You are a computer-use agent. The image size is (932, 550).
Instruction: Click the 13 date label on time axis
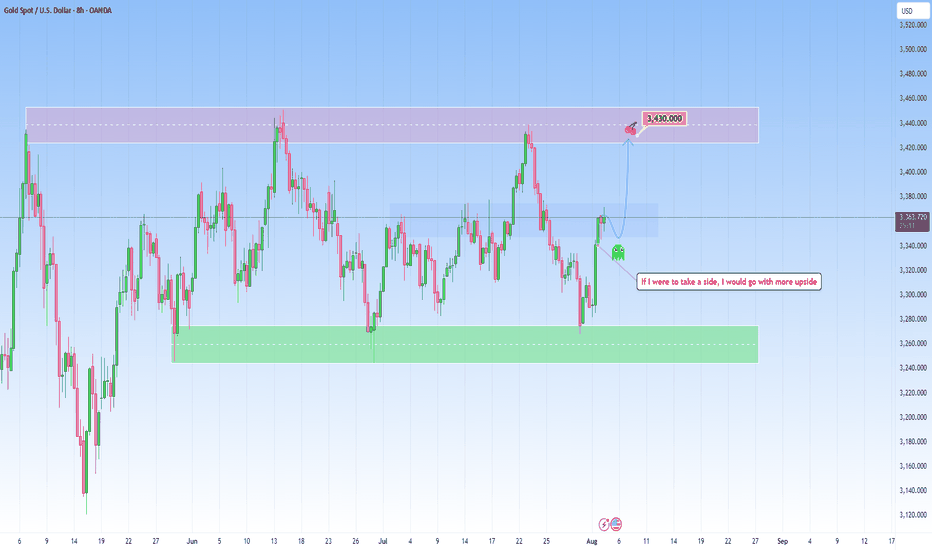(274, 541)
